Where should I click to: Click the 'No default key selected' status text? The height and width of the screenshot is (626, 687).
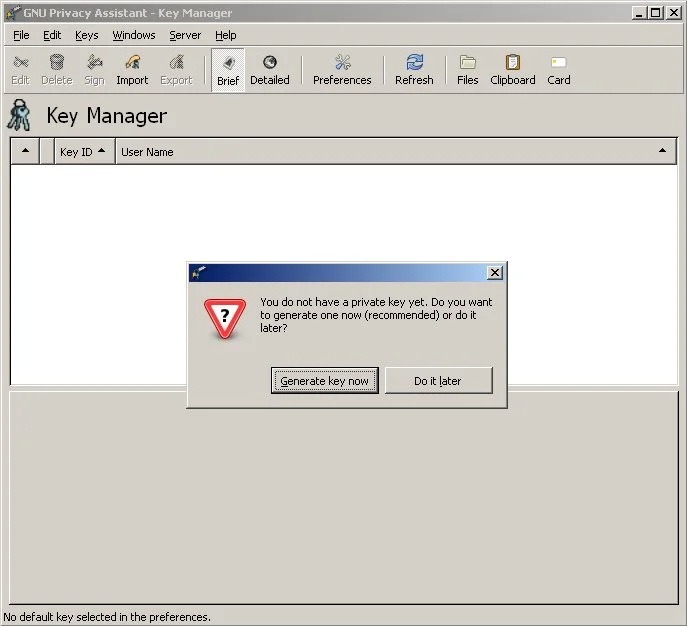click(x=107, y=617)
